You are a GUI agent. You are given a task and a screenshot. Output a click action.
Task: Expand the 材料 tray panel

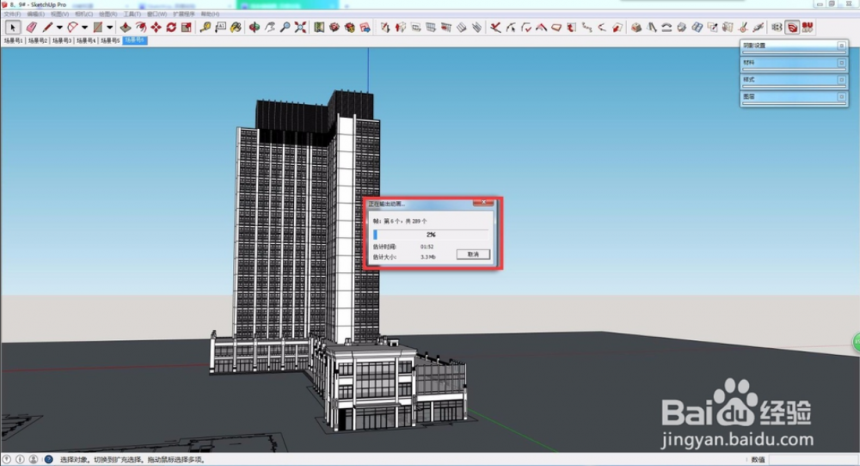coord(793,62)
